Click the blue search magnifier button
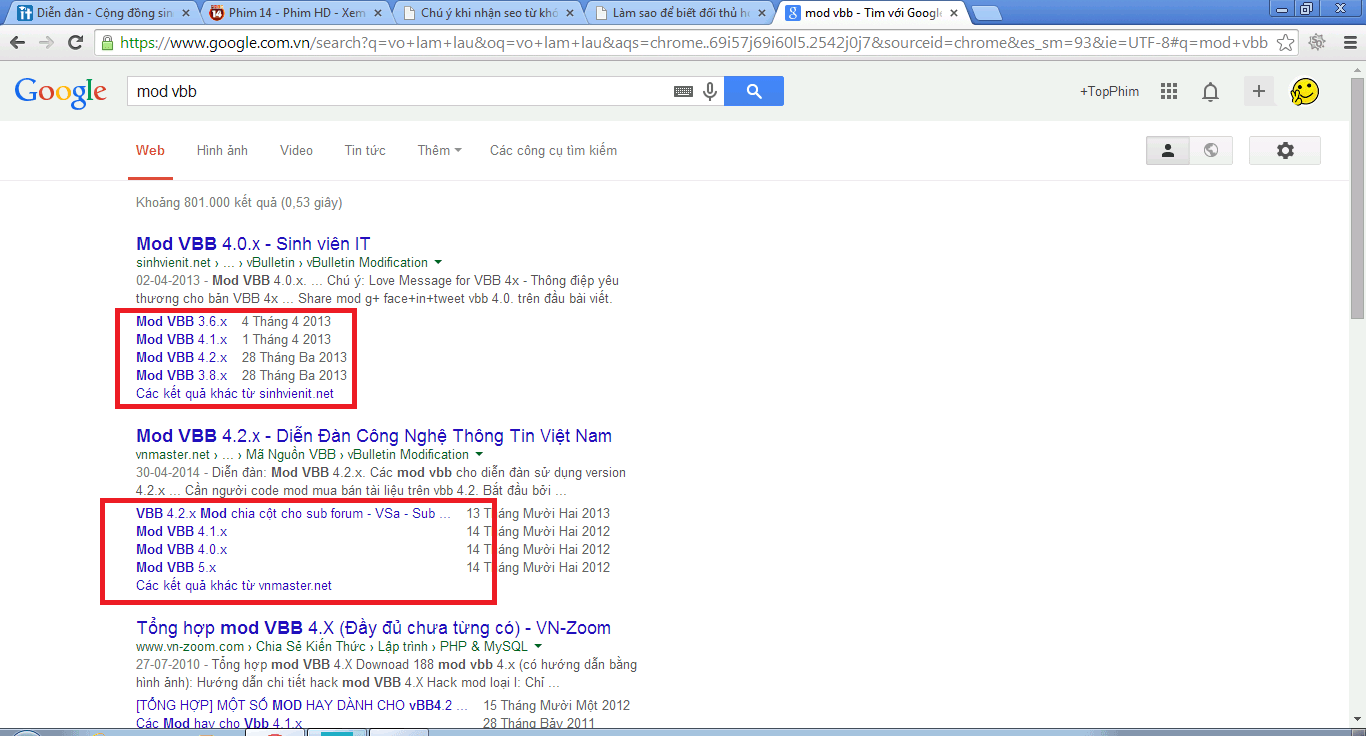 [x=754, y=91]
